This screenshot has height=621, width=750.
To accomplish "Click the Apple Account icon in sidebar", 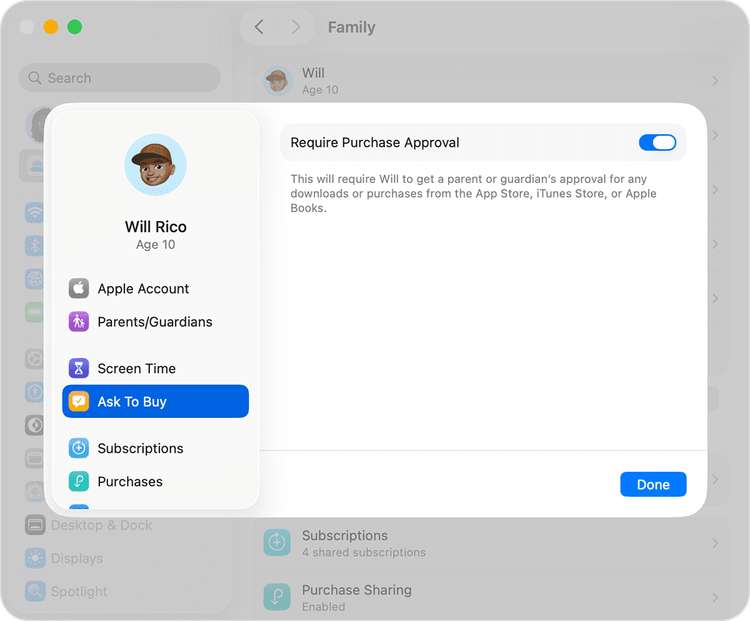I will coord(79,289).
